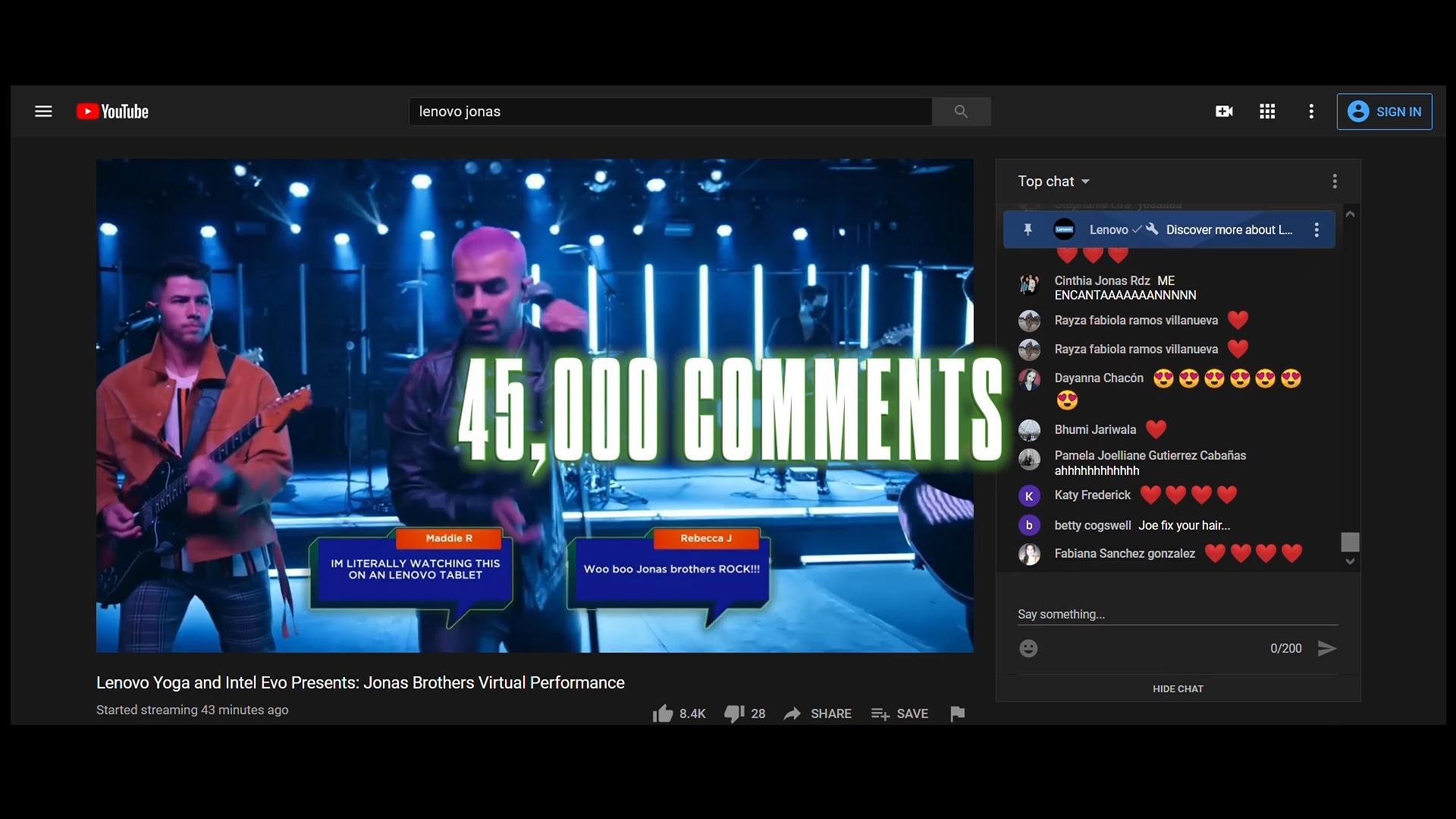Viewport: 1456px width, 819px height.
Task: Open the hamburger guide menu
Action: [x=43, y=111]
